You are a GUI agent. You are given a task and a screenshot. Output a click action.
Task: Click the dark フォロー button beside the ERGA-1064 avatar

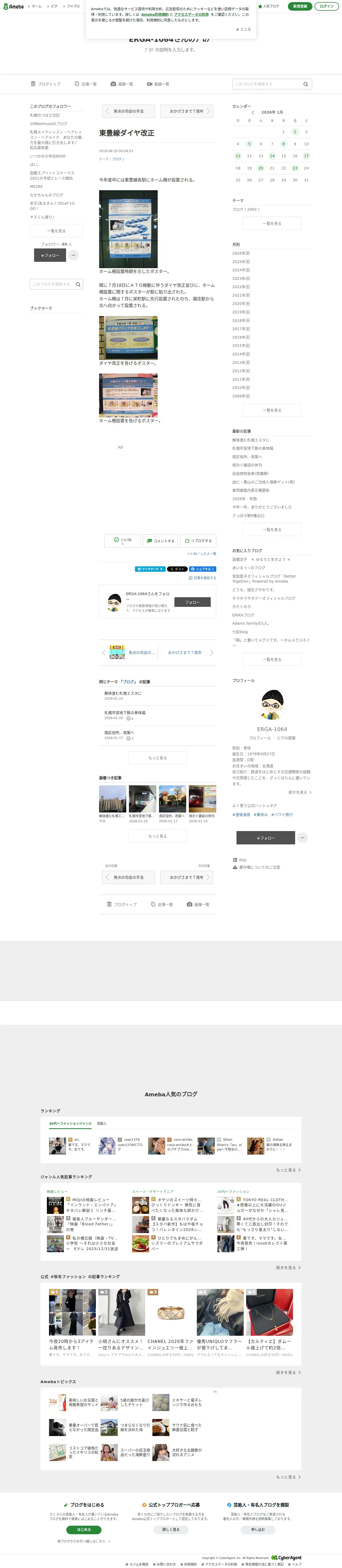coord(193,602)
